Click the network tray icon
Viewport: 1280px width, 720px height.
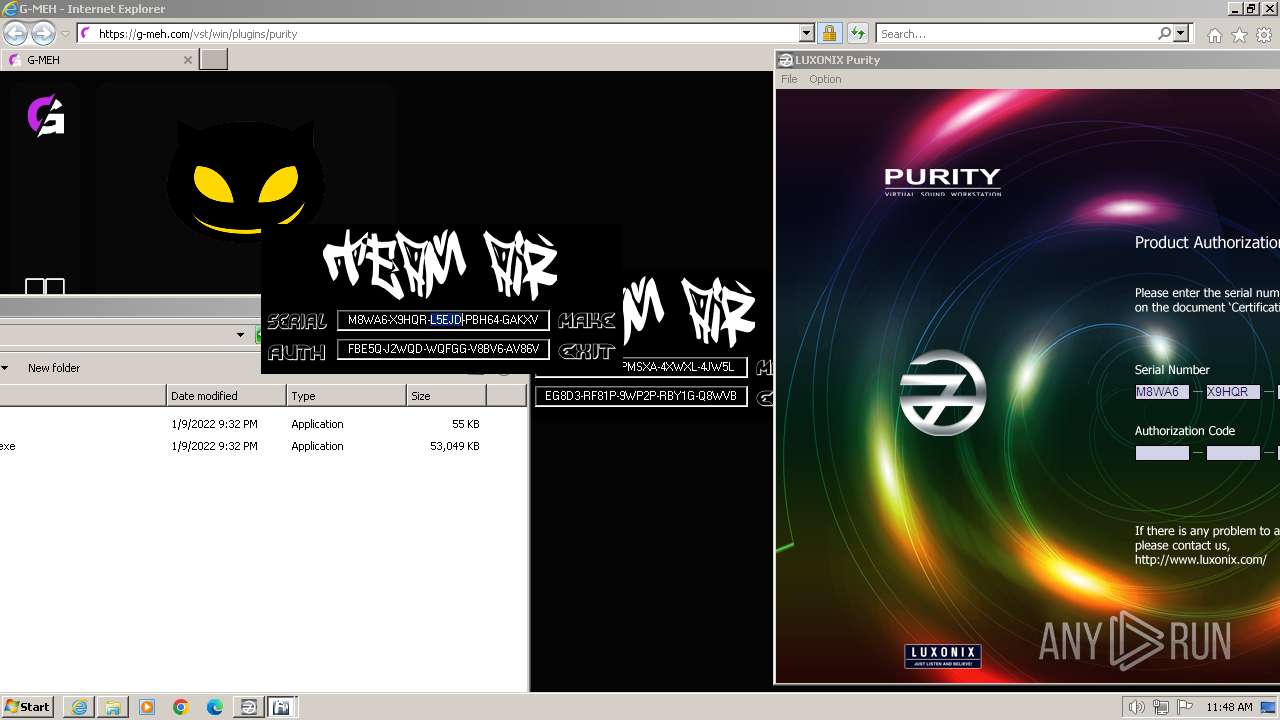[1160, 707]
